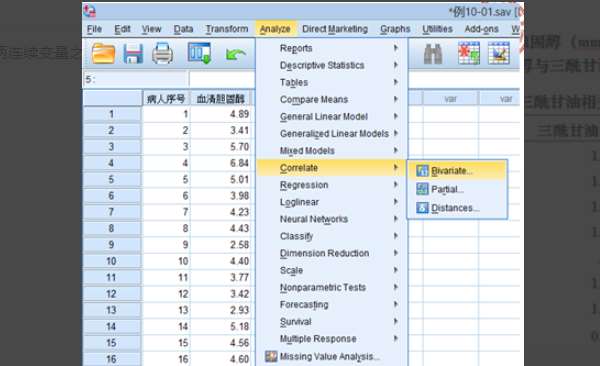
Task: Choose Distances... from Correlate submenu
Action: pos(458,208)
